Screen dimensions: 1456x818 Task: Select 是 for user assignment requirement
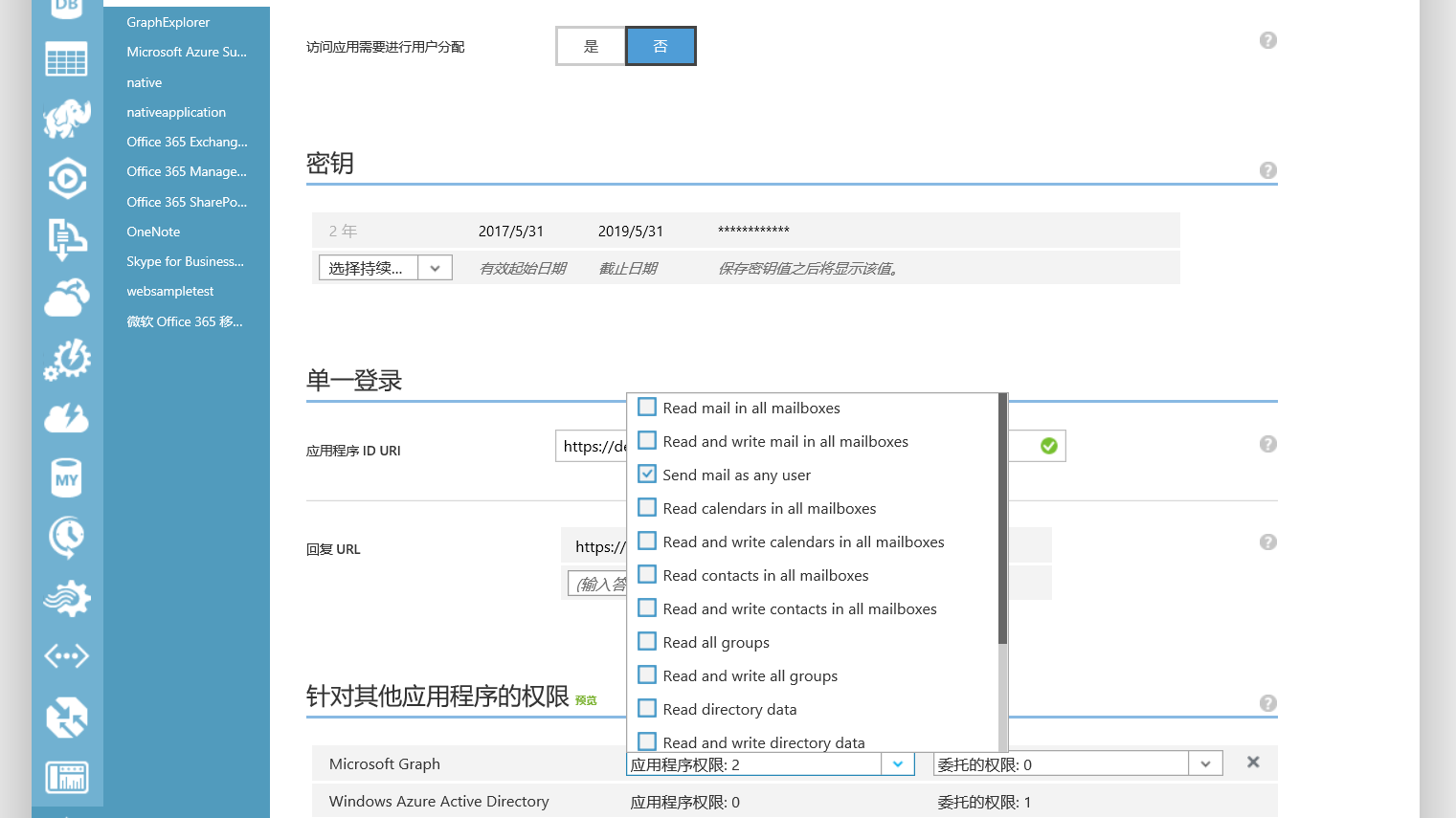(x=591, y=45)
